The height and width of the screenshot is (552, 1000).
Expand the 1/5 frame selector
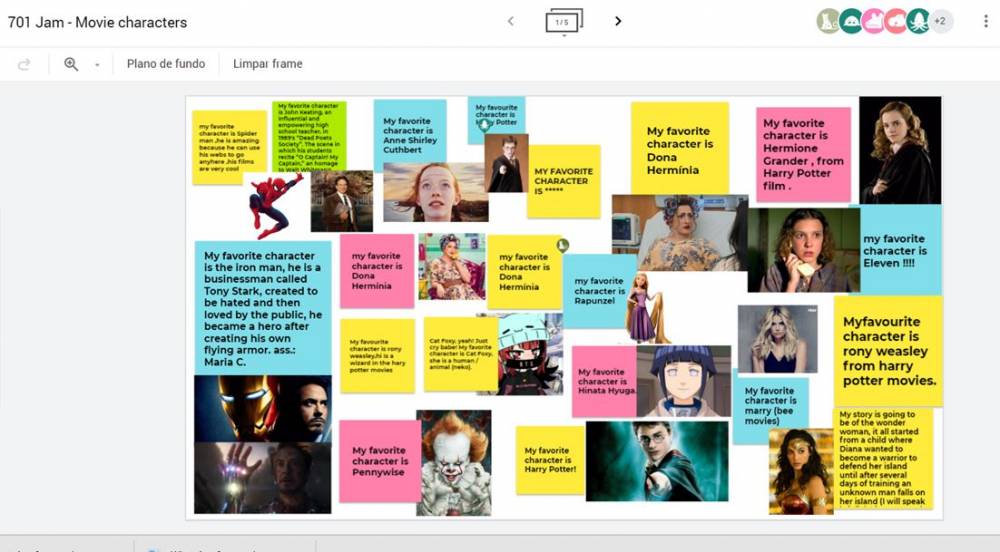[x=563, y=21]
